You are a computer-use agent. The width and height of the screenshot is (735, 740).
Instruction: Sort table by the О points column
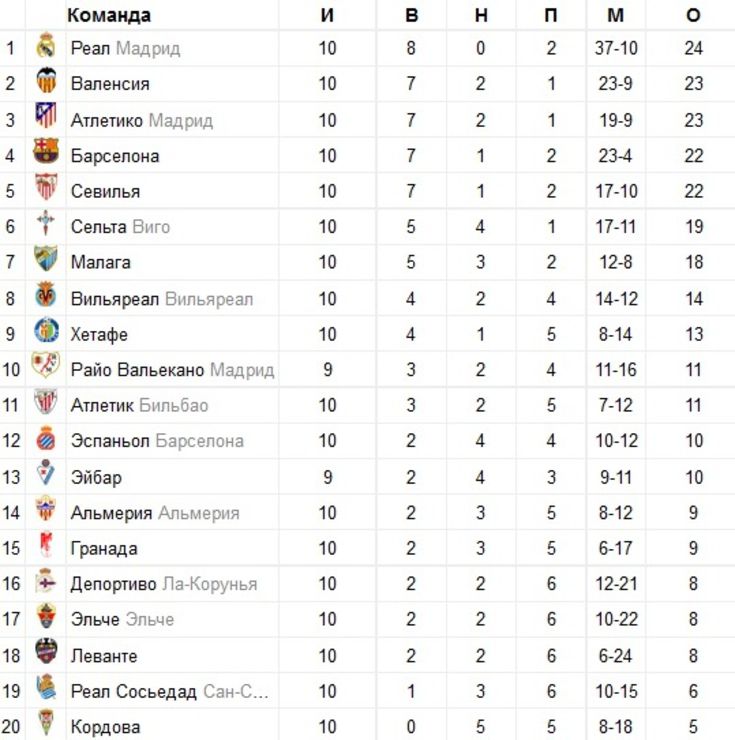(693, 15)
